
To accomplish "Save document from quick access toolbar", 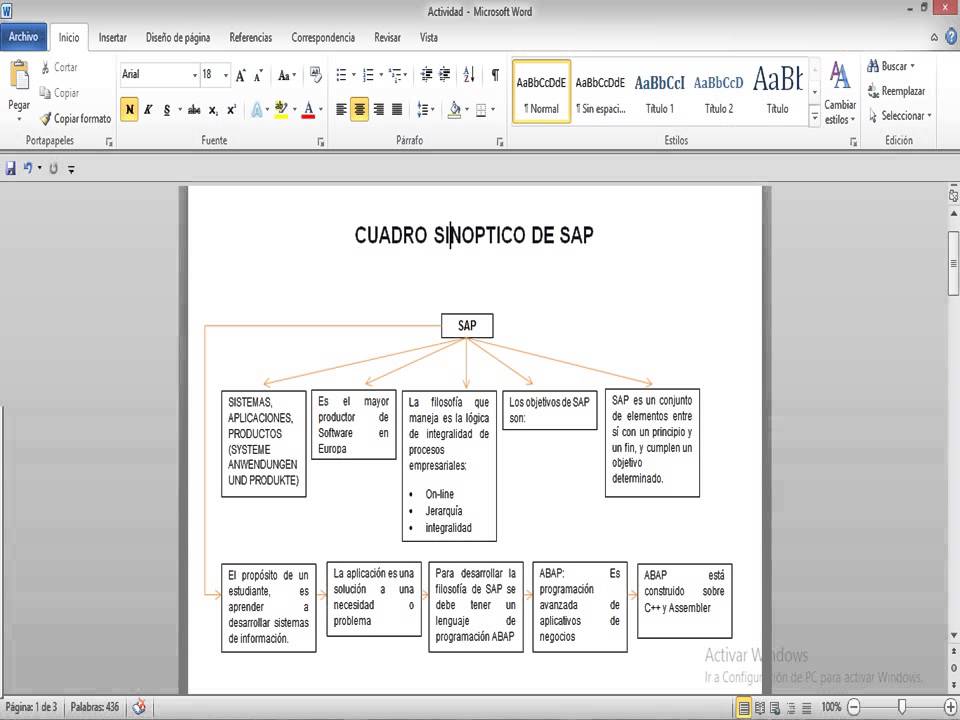I will pos(10,168).
